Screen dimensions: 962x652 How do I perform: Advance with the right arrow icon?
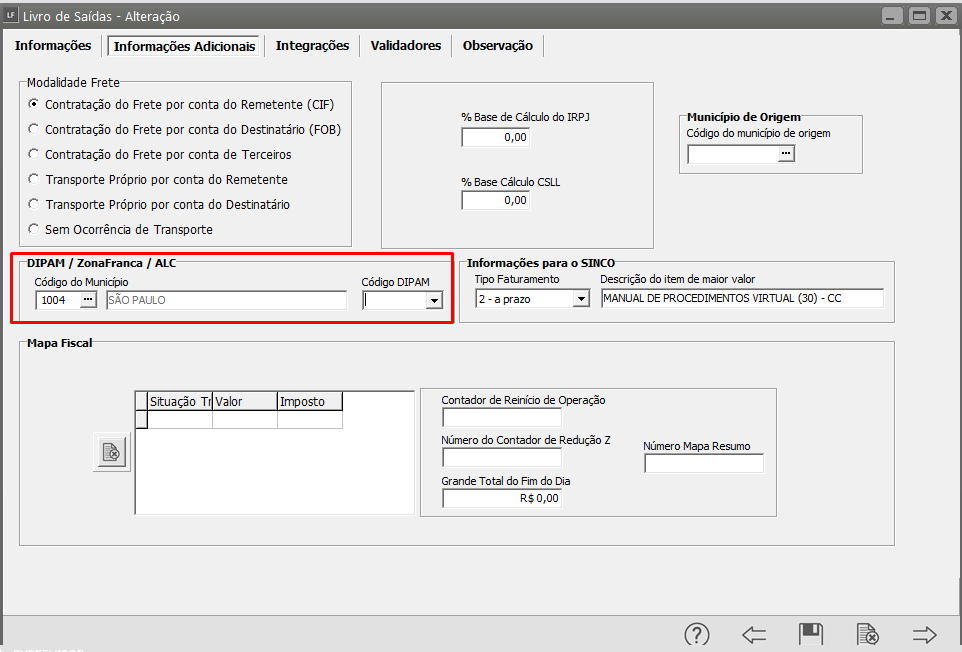924,634
